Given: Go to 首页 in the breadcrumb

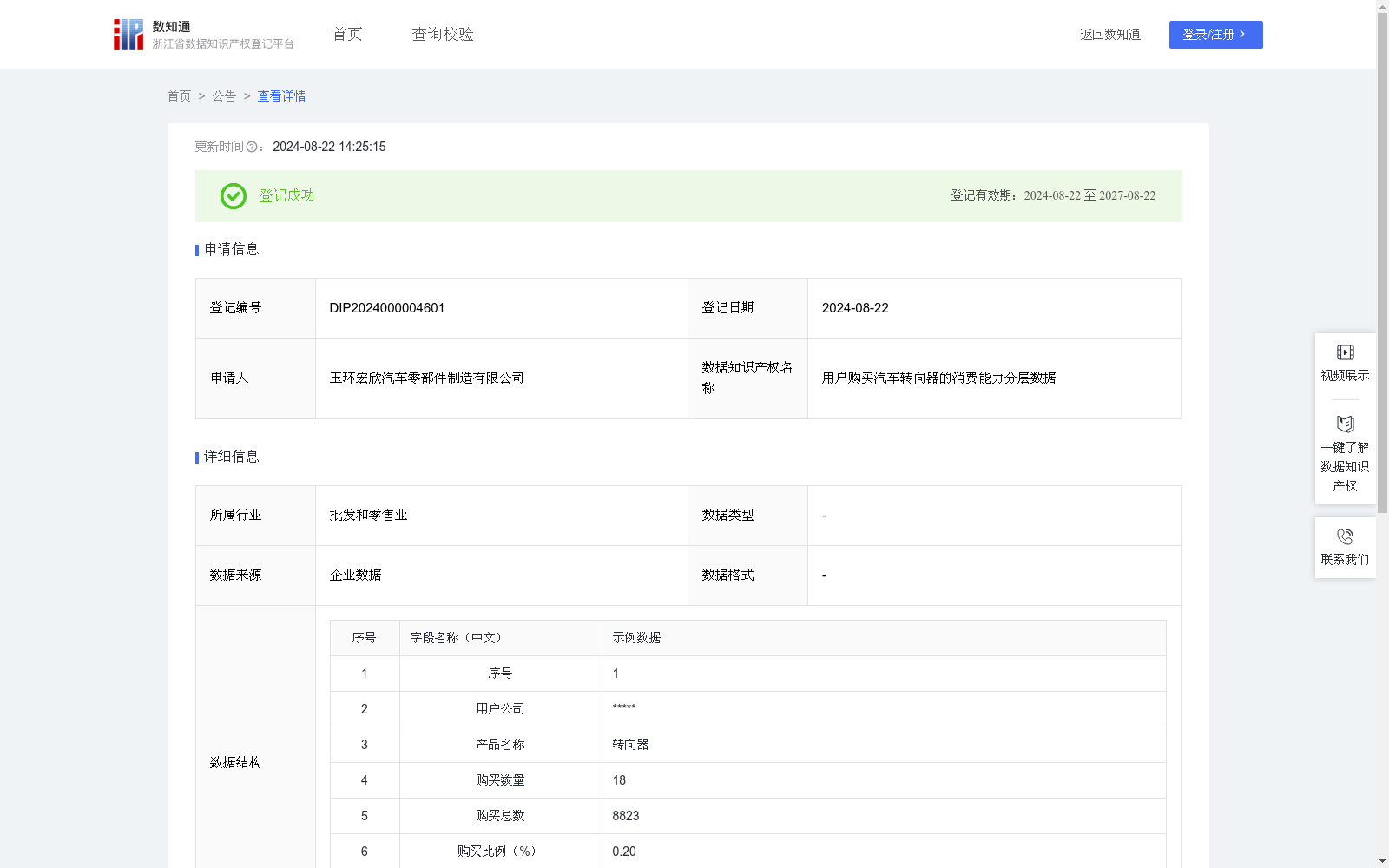Looking at the screenshot, I should (179, 96).
